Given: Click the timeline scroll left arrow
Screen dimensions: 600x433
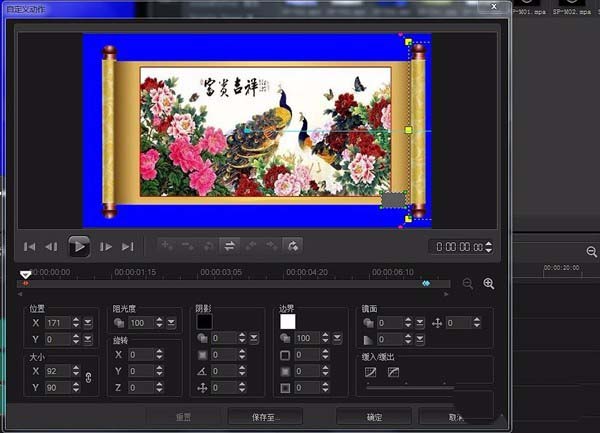Looking at the screenshot, I should pos(20,294).
